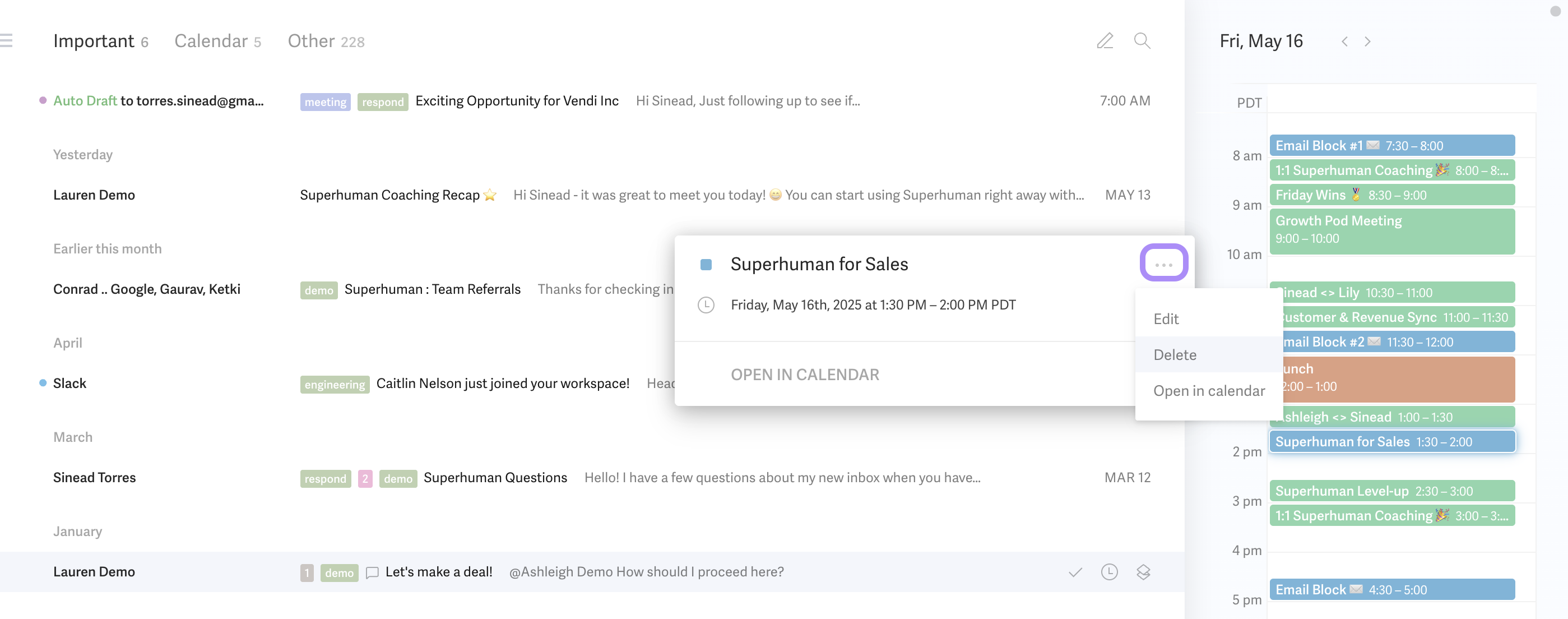
Task: Click respond label on Superhuman Questions email
Action: 325,479
